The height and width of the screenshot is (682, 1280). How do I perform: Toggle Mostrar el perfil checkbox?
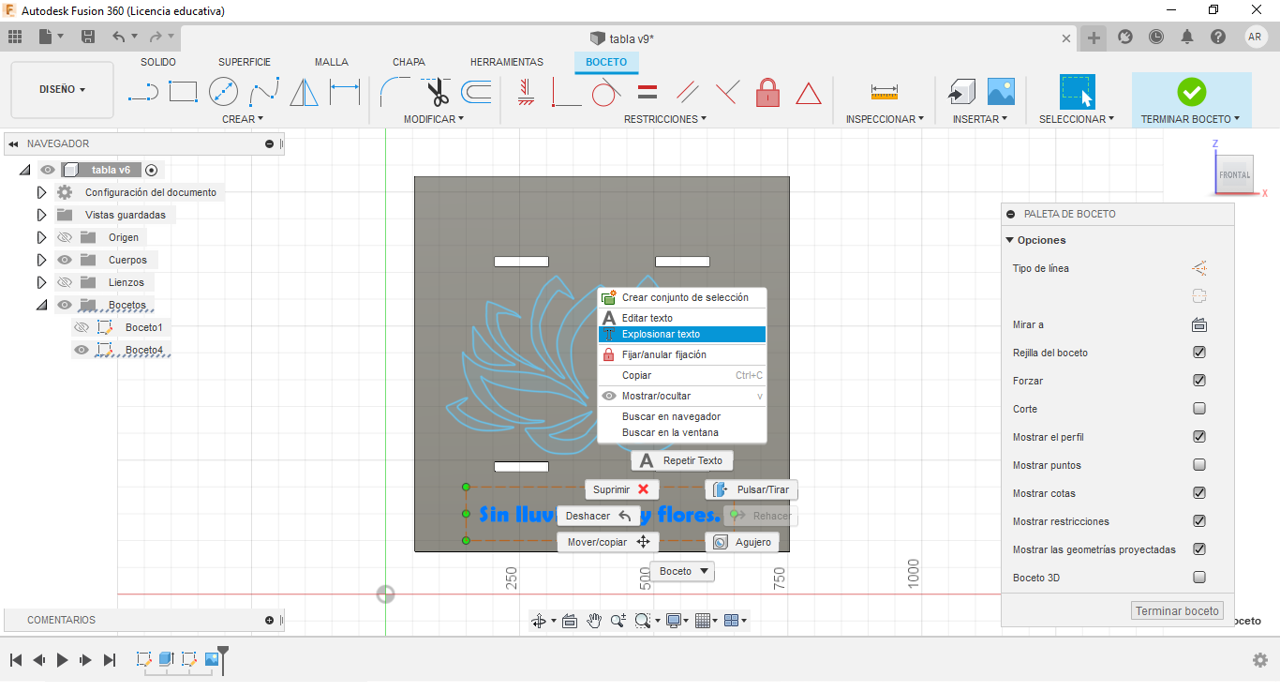[1199, 437]
